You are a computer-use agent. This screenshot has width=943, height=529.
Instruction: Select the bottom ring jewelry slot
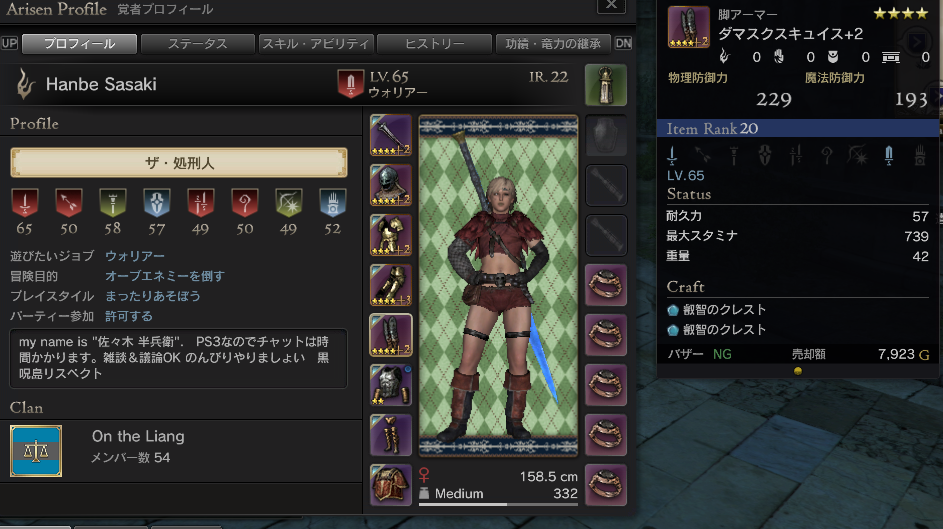606,485
